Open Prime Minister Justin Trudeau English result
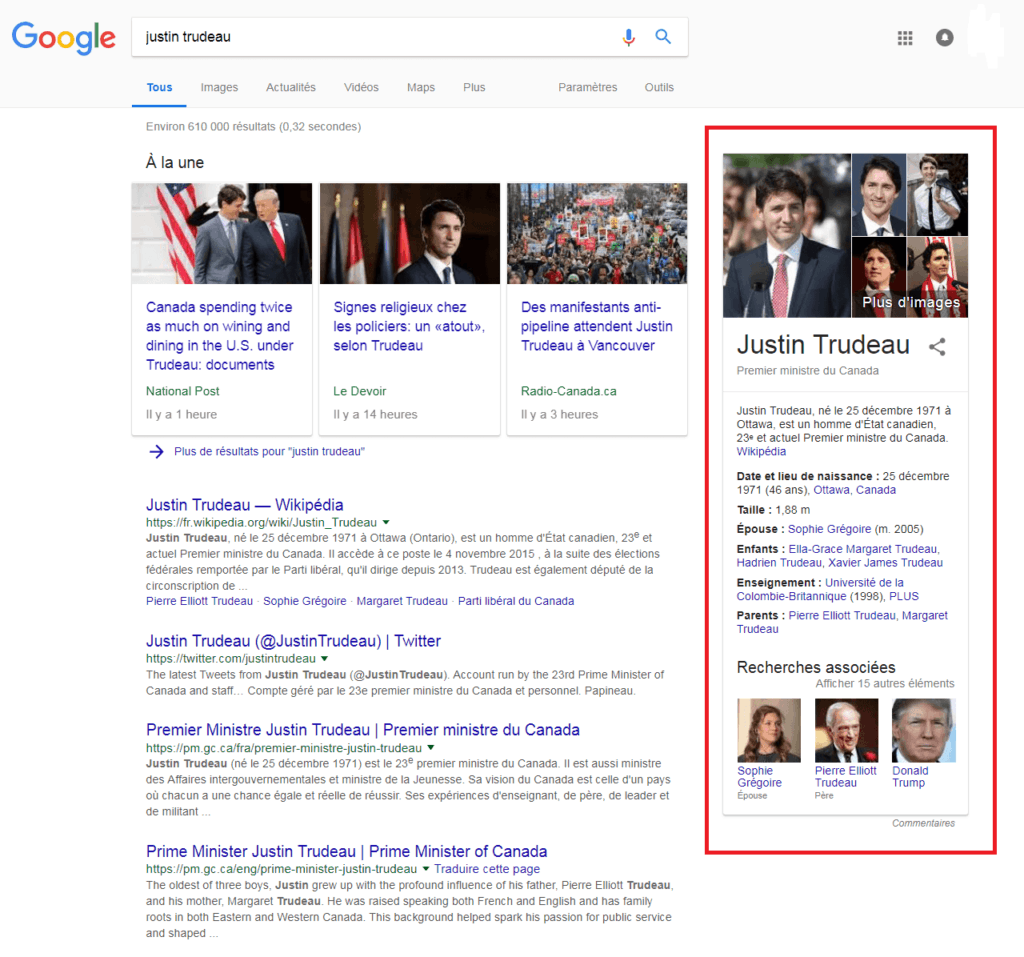 point(346,851)
